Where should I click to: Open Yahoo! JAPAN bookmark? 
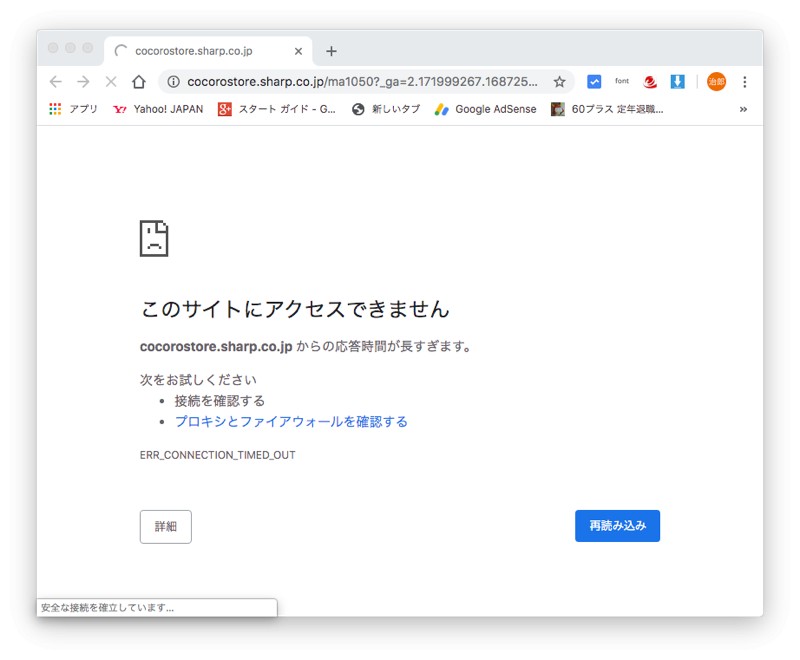[158, 109]
